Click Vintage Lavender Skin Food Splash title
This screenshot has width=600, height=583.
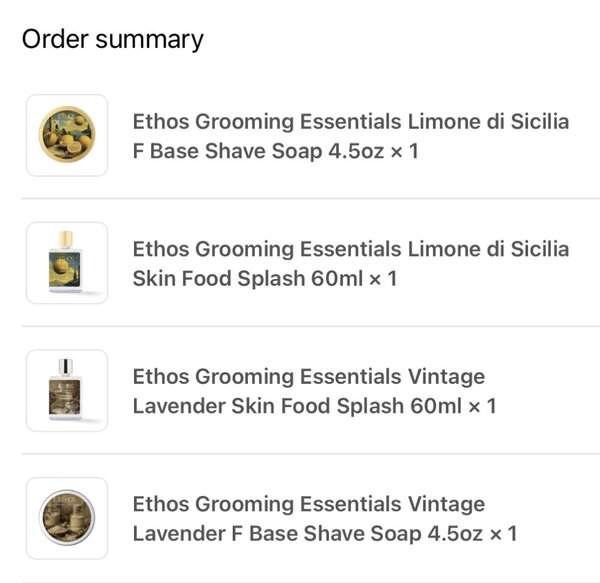point(315,391)
